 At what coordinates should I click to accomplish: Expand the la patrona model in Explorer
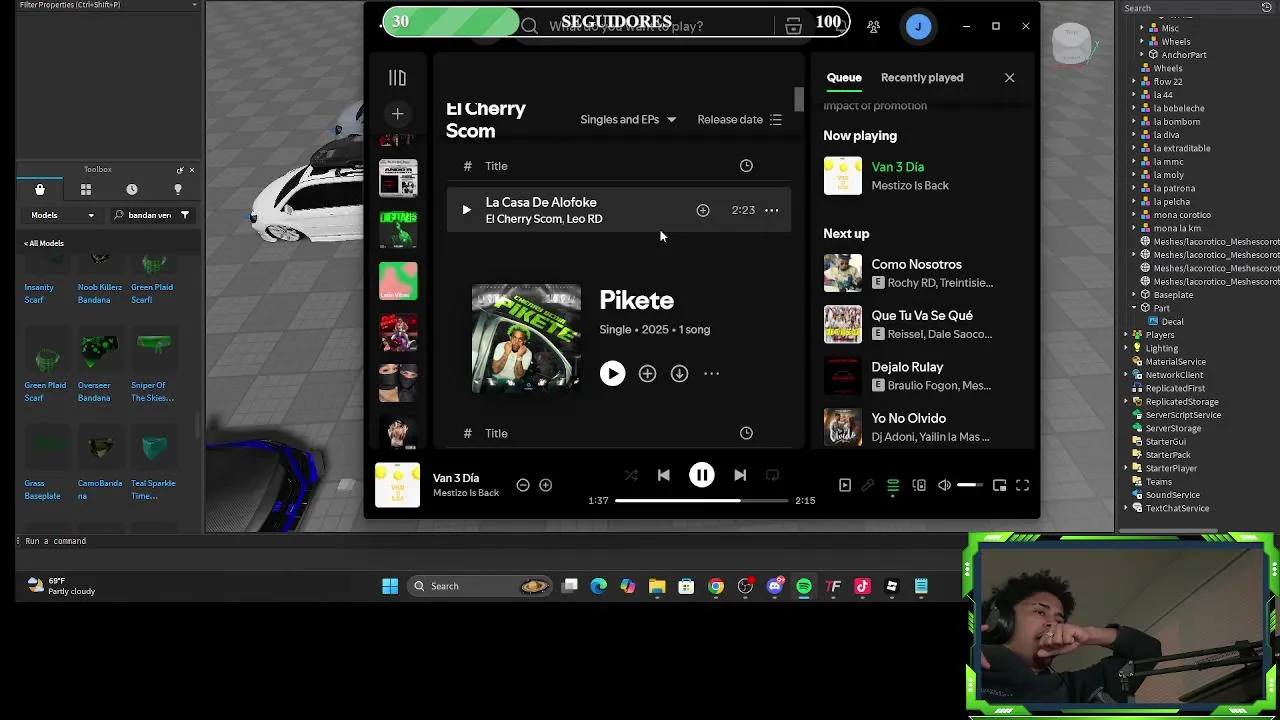[x=1135, y=188]
